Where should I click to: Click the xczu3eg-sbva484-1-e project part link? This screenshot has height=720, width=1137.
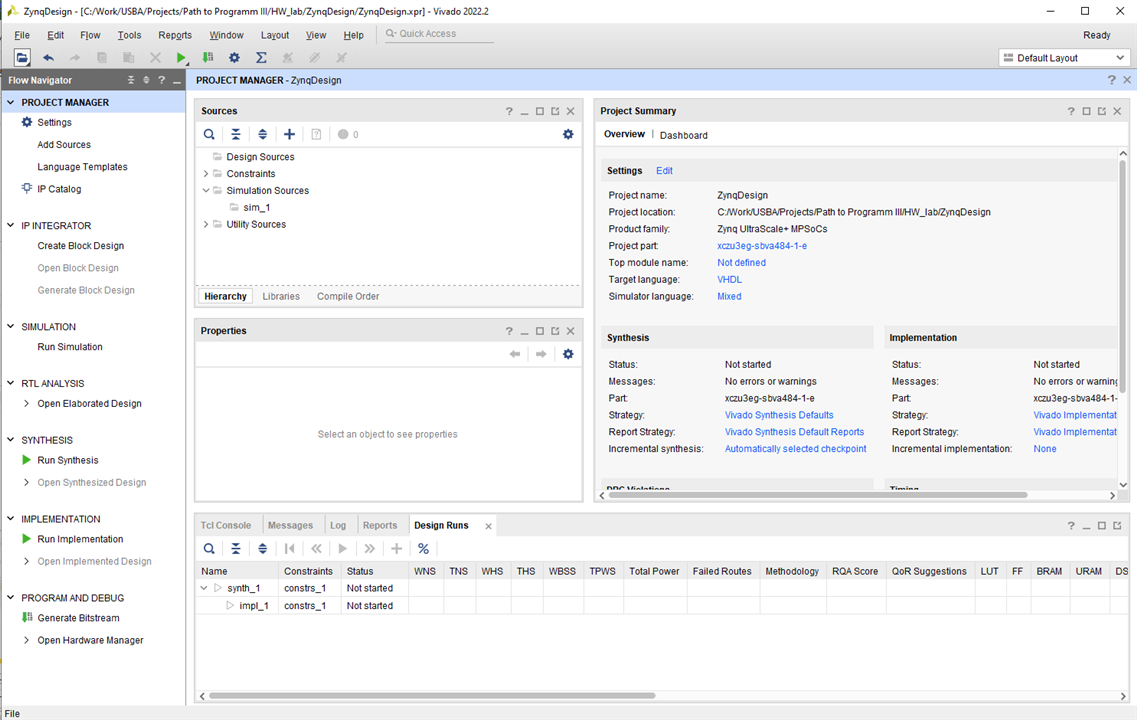coord(761,246)
